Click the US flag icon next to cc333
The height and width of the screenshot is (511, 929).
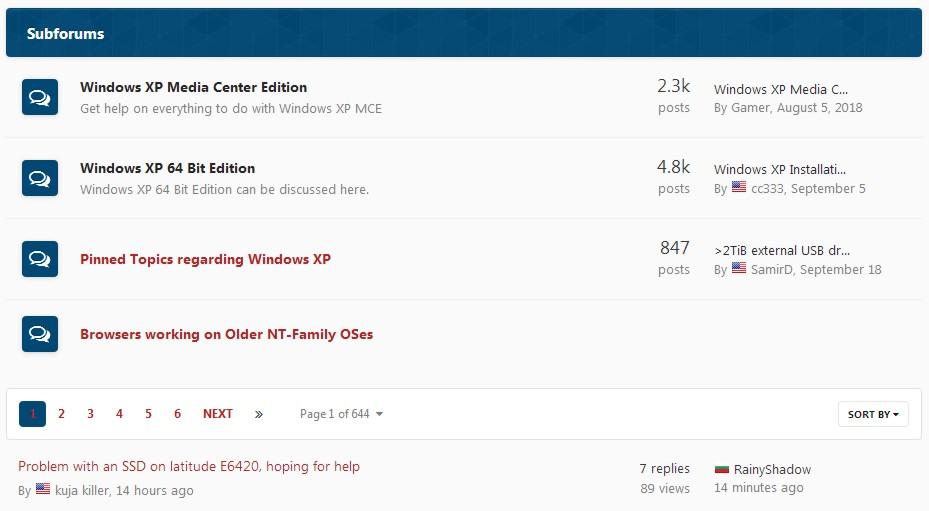(739, 187)
